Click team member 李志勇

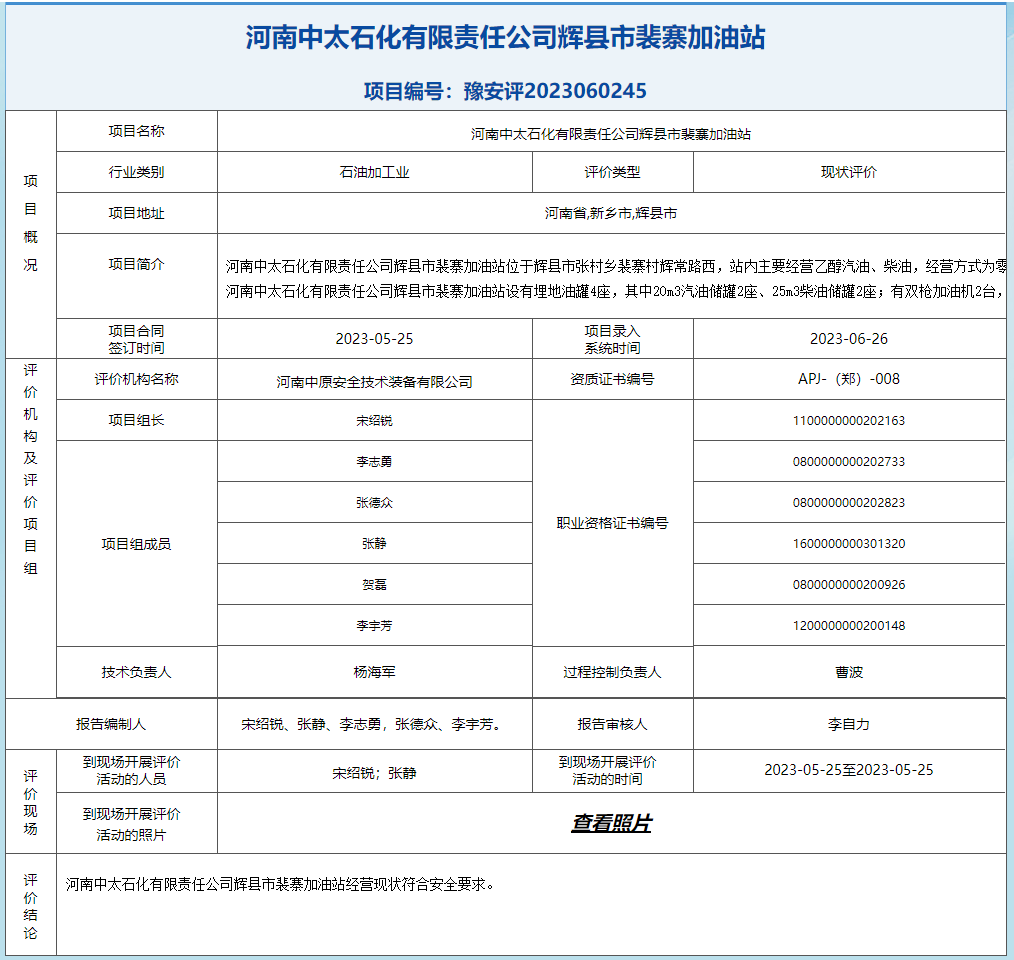pyautogui.click(x=374, y=461)
